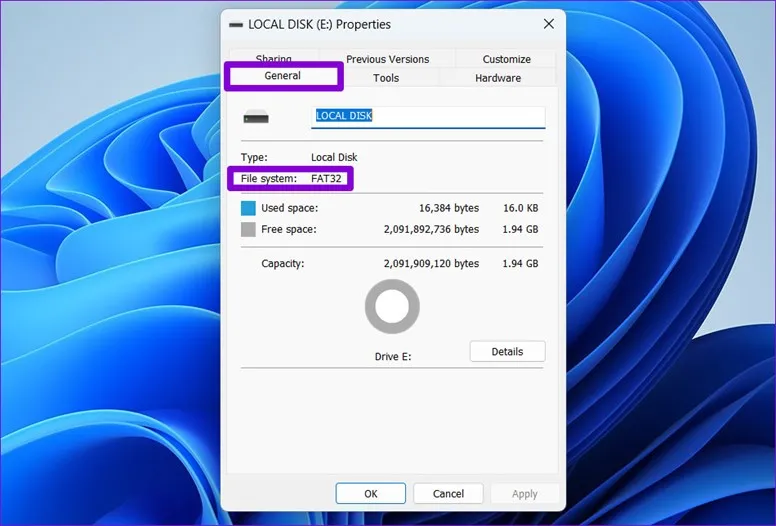Image resolution: width=776 pixels, height=526 pixels.
Task: Click the disk usage donut chart
Action: [391, 306]
